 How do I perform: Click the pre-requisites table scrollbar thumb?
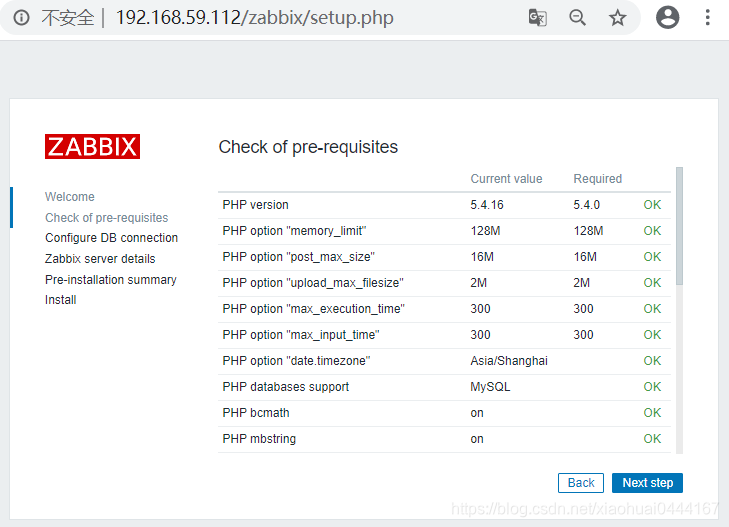[x=679, y=226]
